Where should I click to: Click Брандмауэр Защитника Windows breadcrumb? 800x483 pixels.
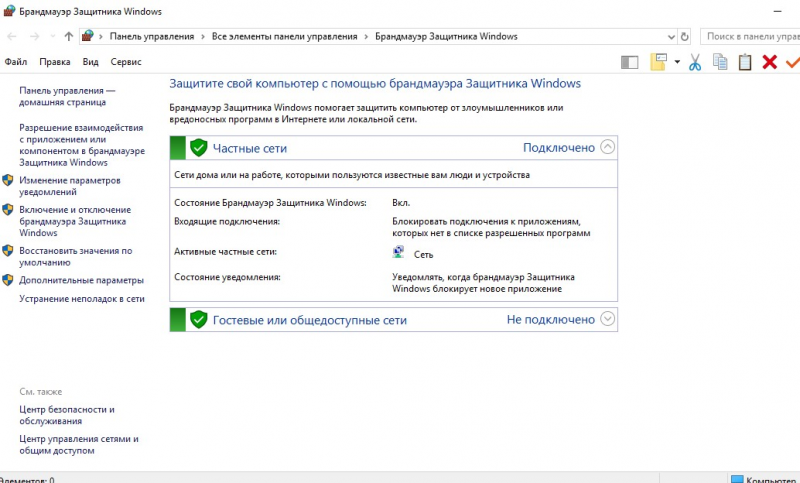click(446, 37)
